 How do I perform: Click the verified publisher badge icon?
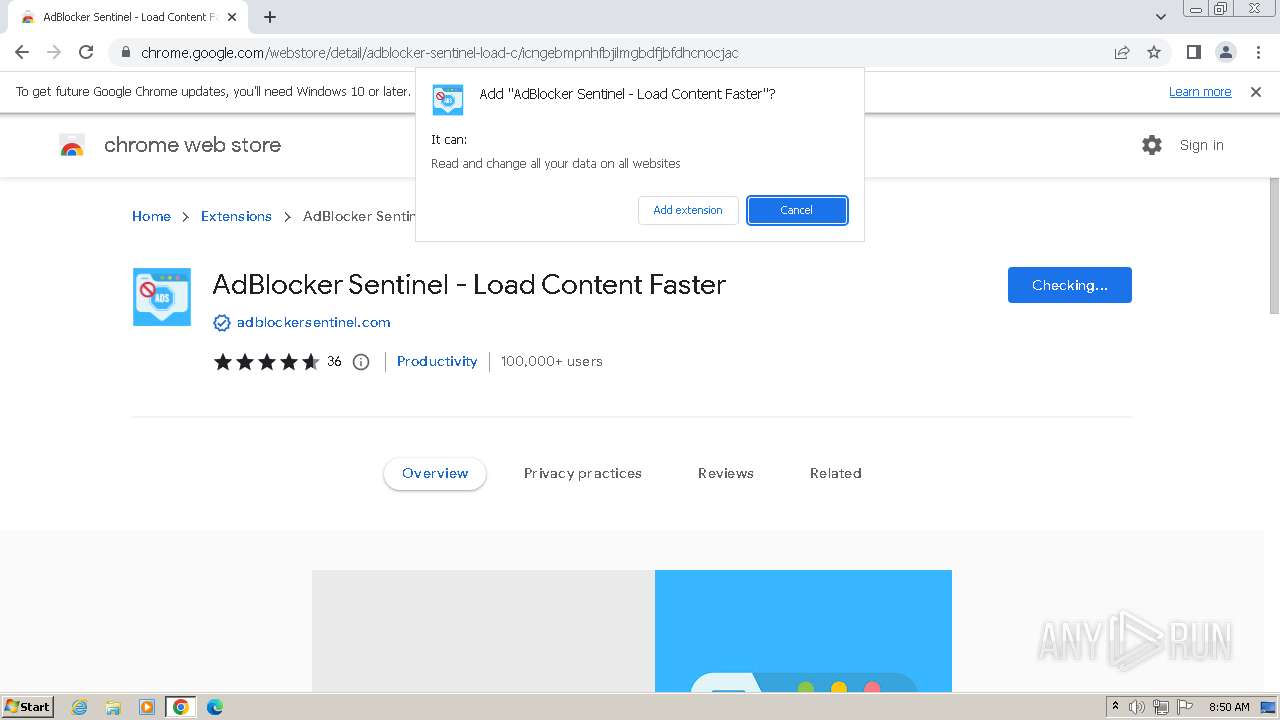(x=222, y=323)
